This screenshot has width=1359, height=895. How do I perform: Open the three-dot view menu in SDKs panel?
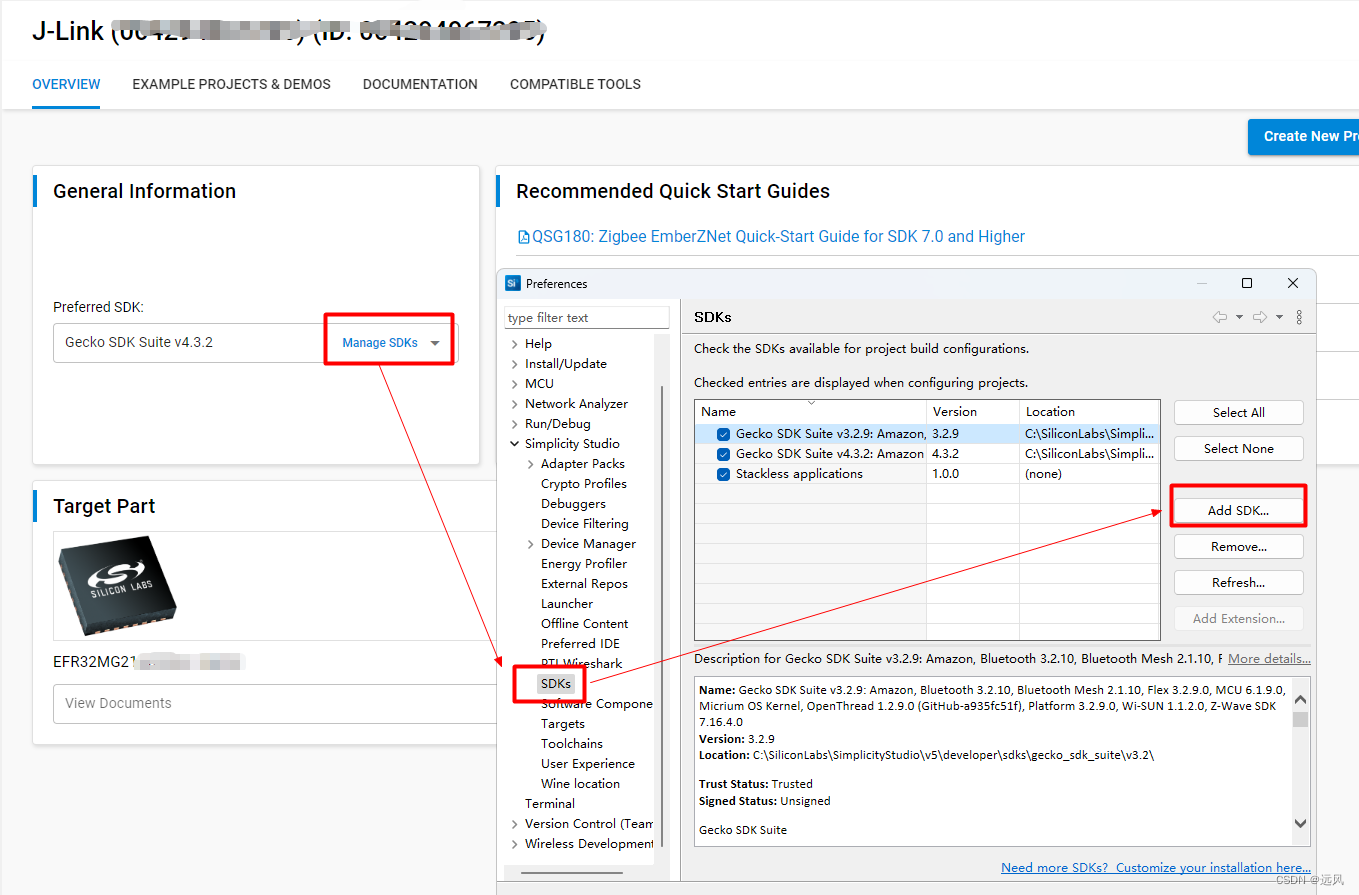point(1297,316)
